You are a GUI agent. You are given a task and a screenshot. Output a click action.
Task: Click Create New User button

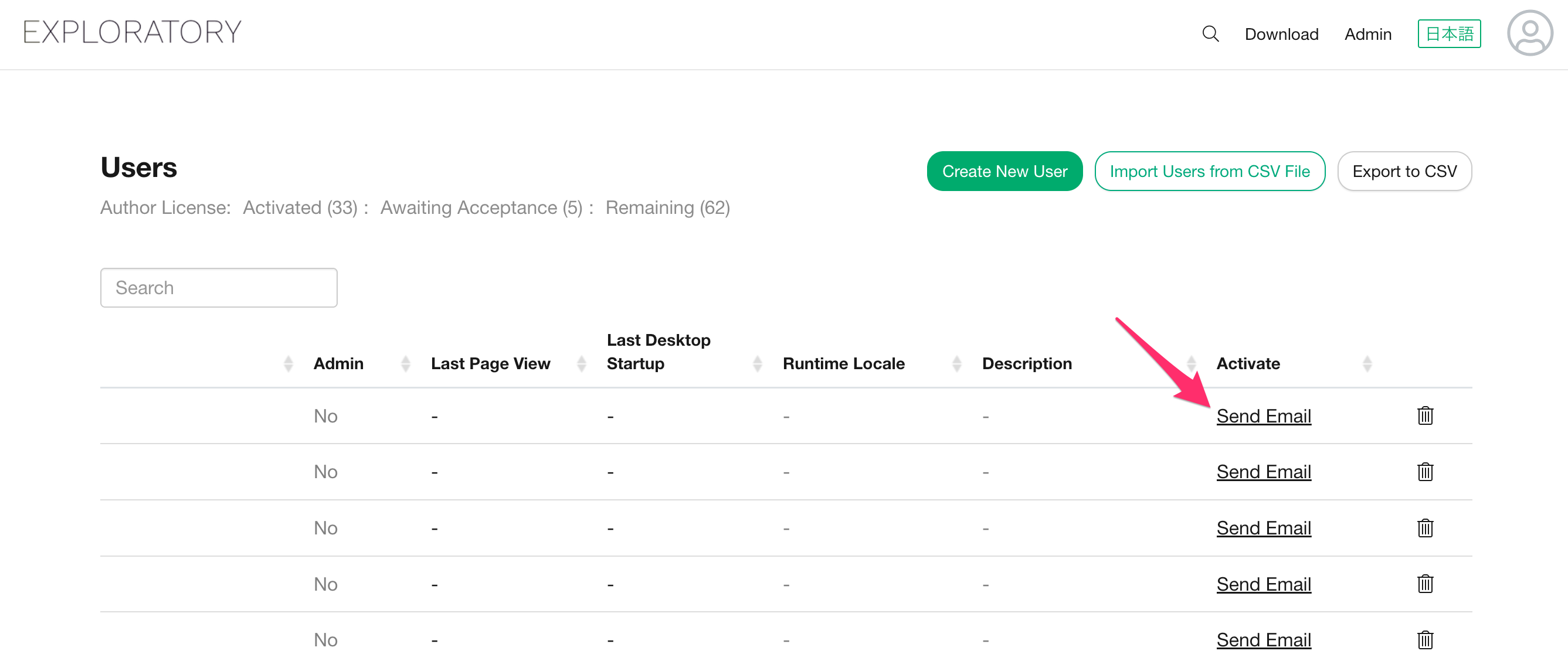point(1004,172)
